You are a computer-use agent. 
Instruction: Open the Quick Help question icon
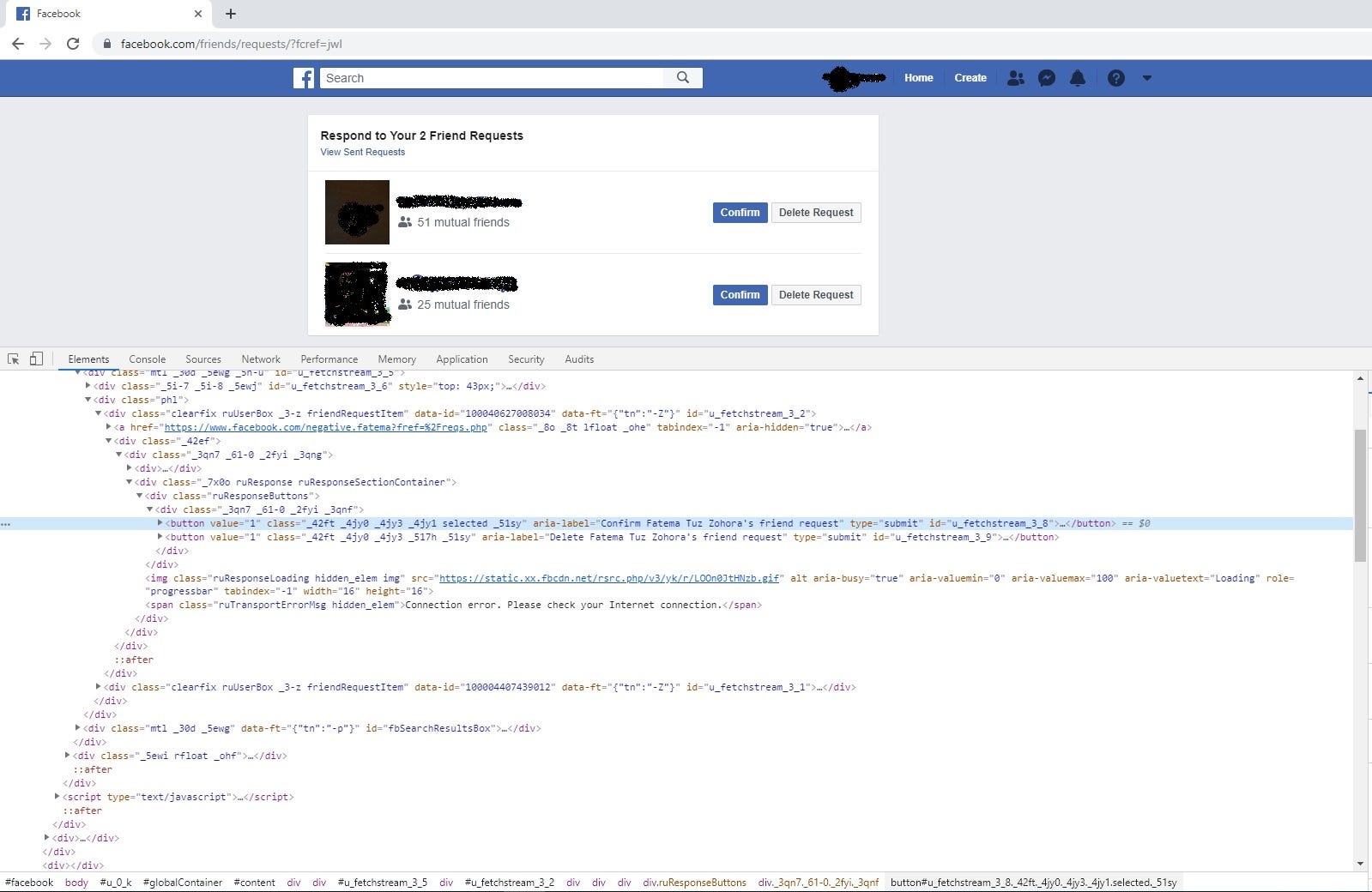tap(1115, 78)
